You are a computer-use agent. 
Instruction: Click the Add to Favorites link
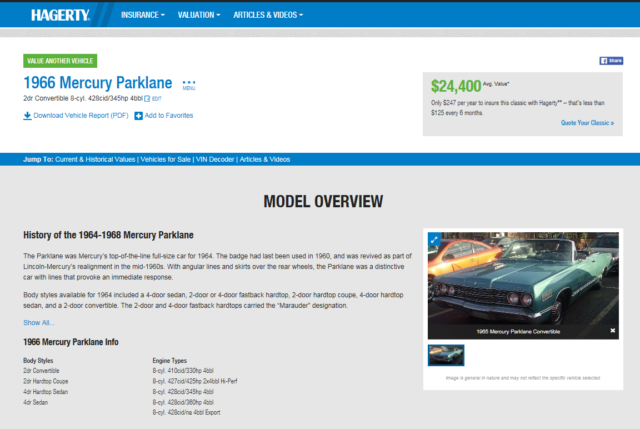pos(169,116)
